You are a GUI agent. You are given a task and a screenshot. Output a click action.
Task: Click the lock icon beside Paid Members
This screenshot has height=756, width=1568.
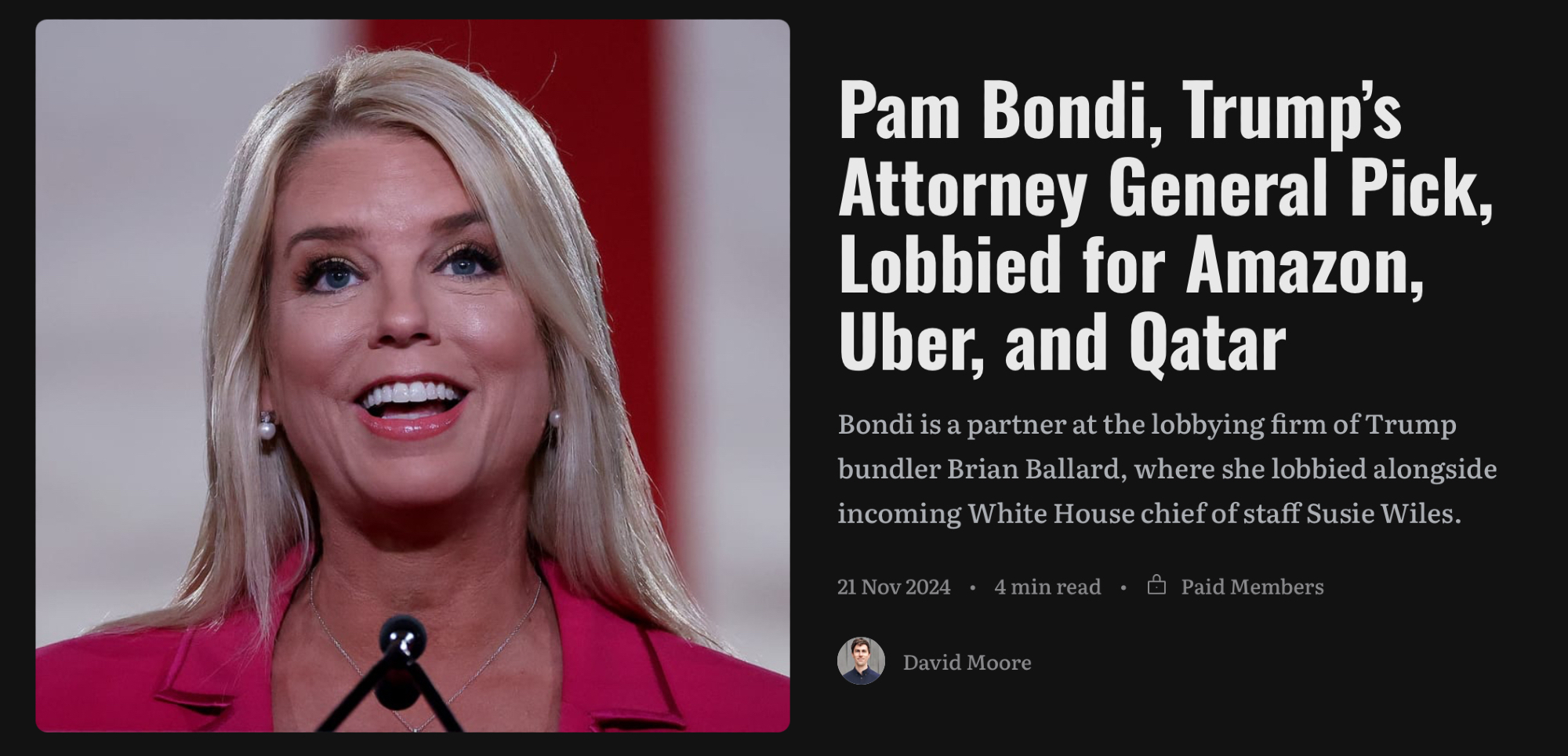click(x=1156, y=585)
